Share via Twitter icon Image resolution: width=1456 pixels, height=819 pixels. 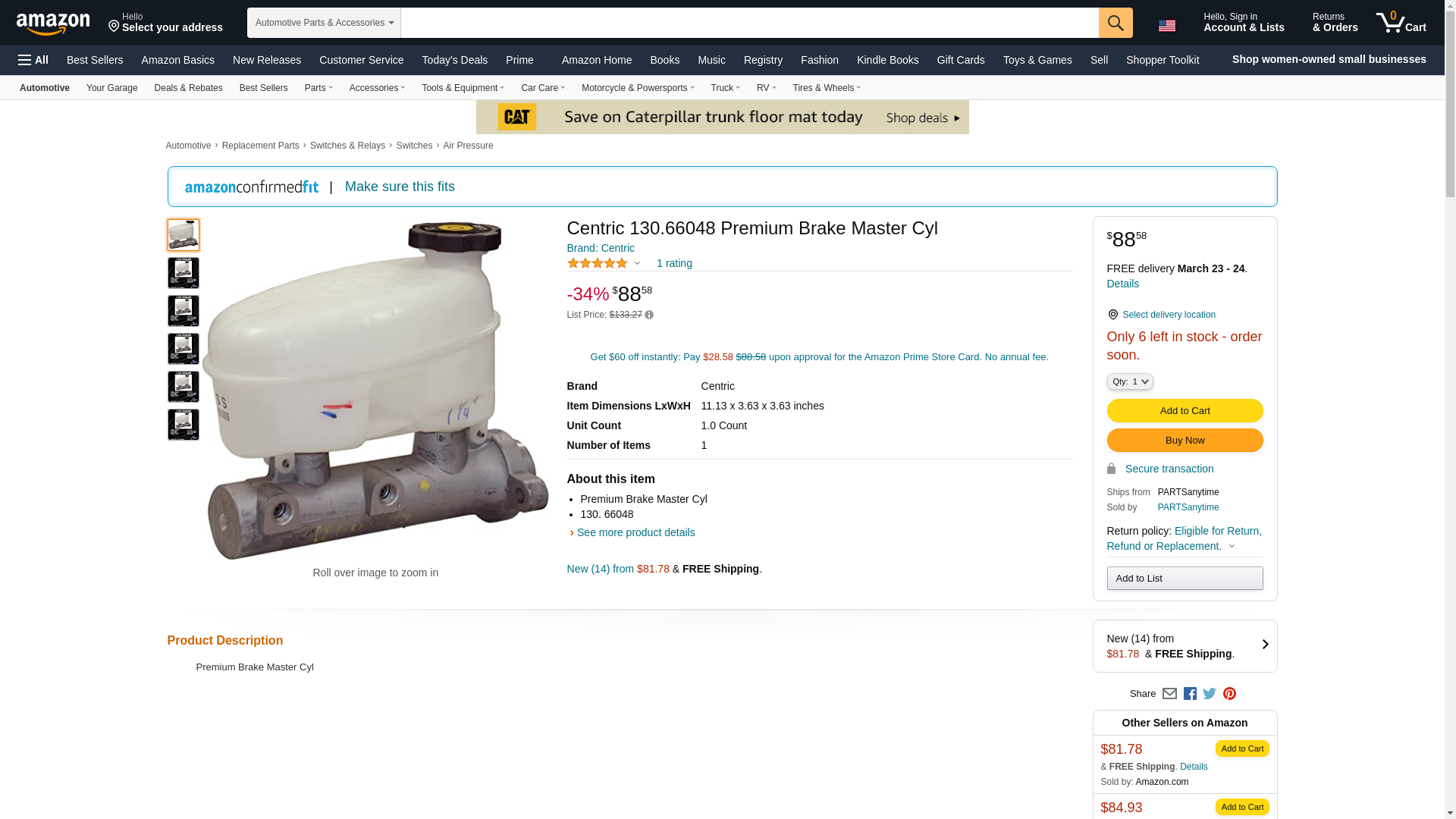pos(1210,693)
